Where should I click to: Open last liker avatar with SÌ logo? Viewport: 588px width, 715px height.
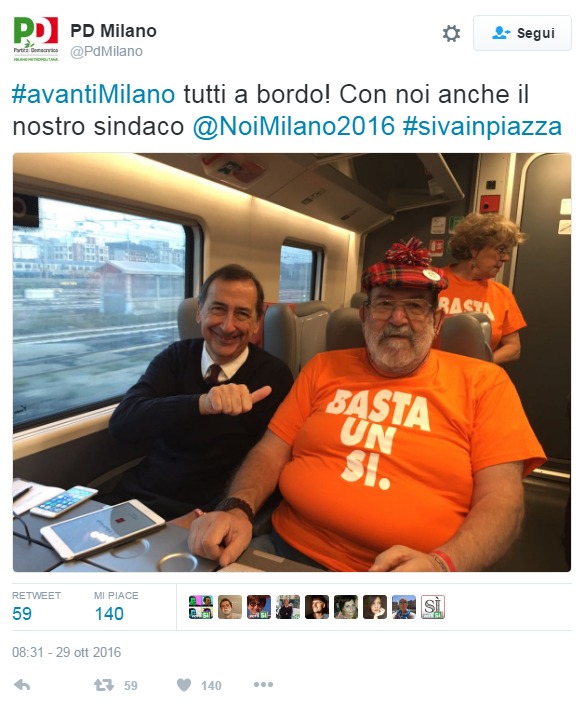pos(433,607)
